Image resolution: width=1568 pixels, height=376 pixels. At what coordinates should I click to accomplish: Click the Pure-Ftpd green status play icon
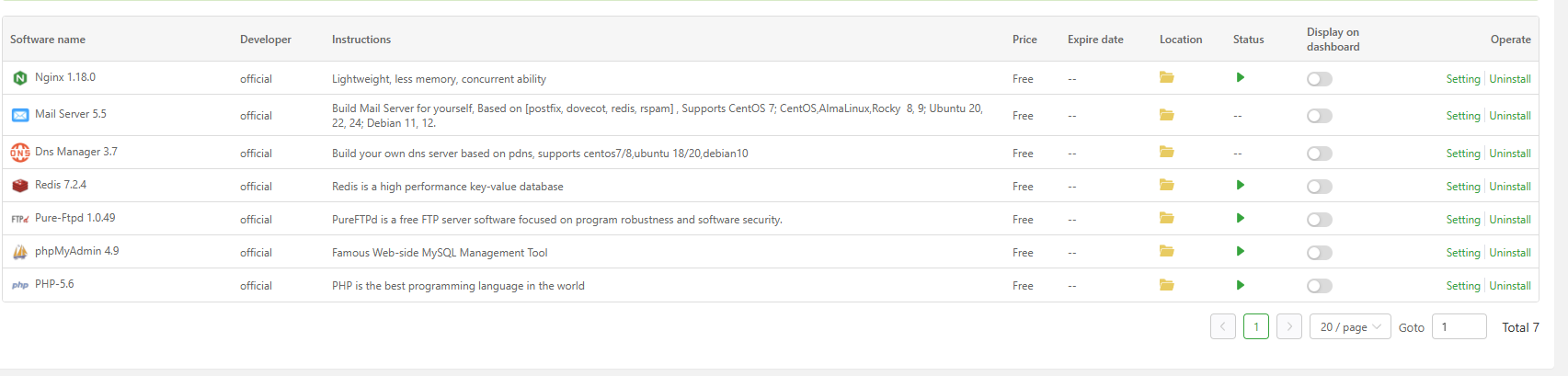[x=1241, y=219]
